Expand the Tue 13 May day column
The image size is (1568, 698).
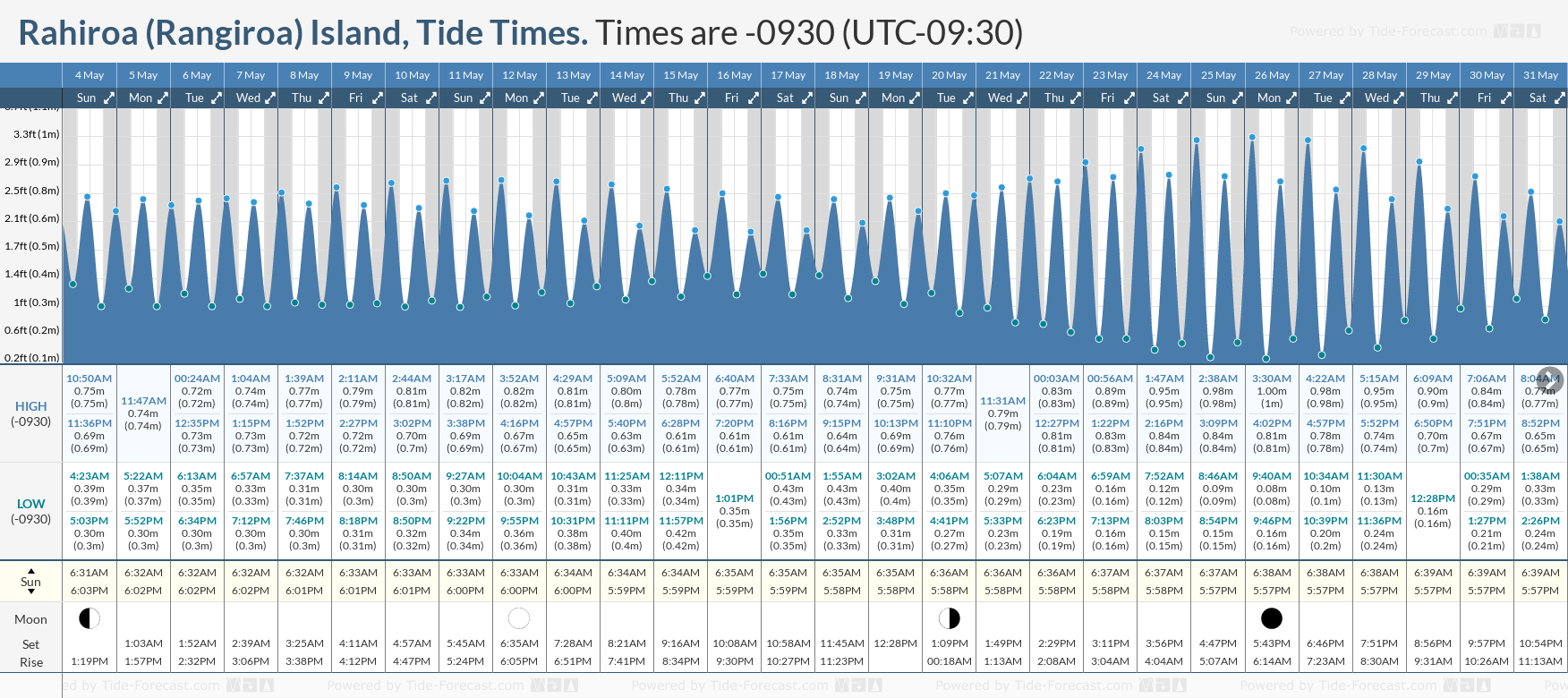coord(592,98)
